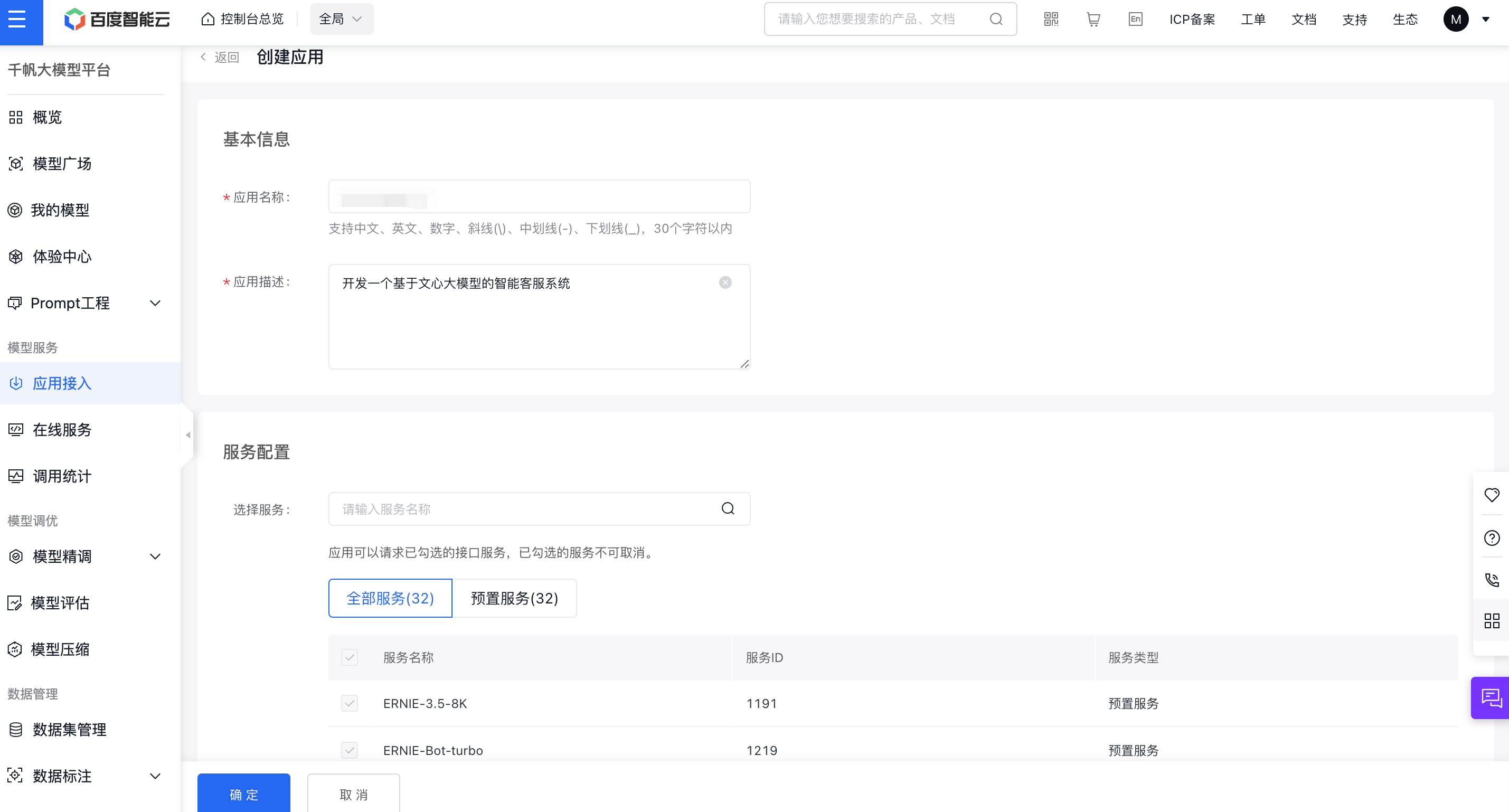Toggle the select-all services checkbox

pyautogui.click(x=350, y=657)
